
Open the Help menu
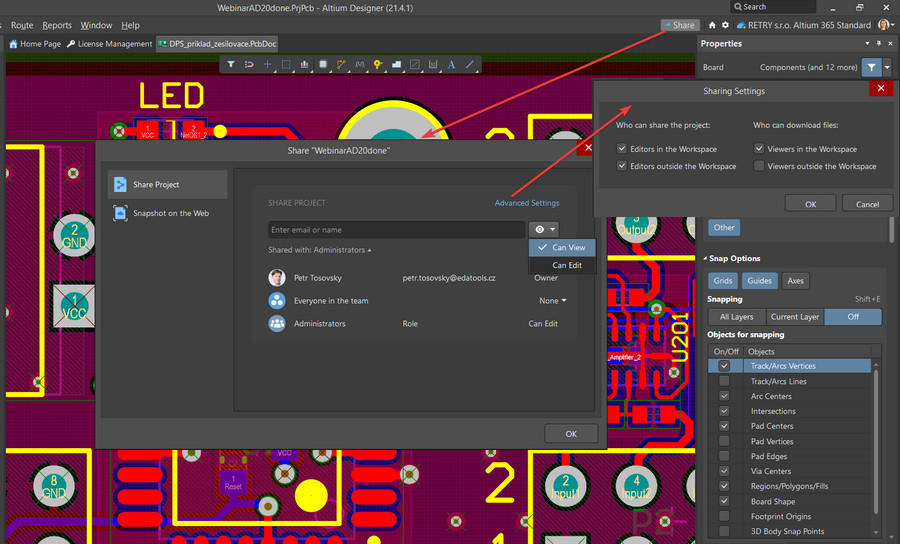click(x=130, y=25)
